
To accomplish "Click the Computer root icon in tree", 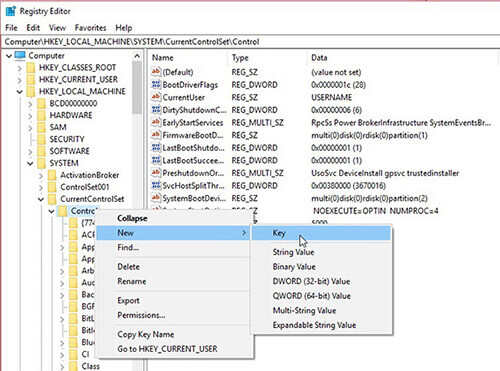I will point(20,55).
